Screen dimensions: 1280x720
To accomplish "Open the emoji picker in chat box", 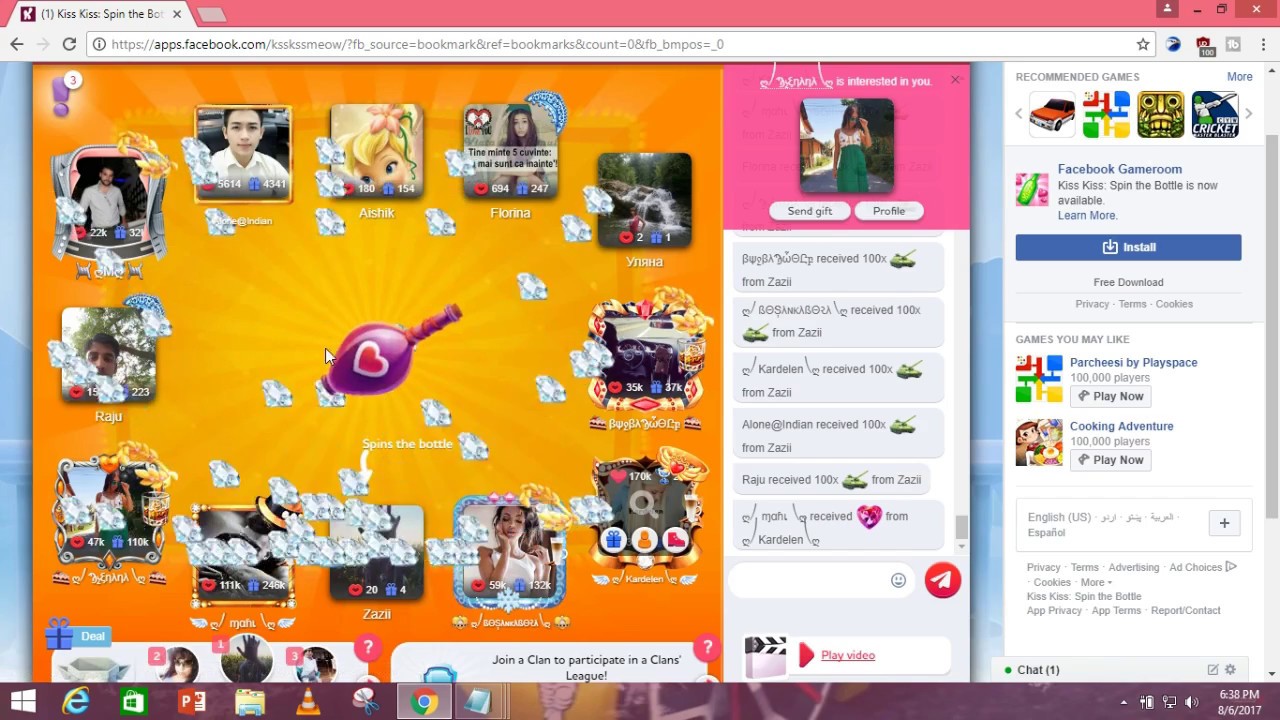I will tap(898, 580).
